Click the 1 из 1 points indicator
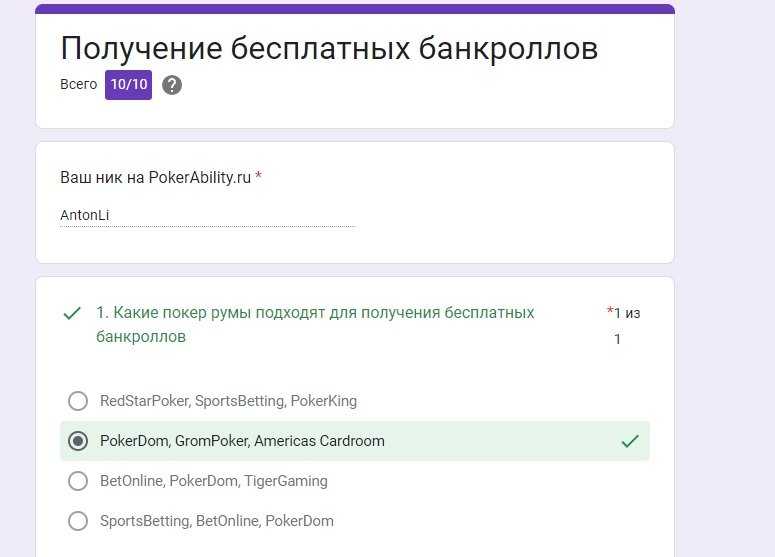Image resolution: width=775 pixels, height=557 pixels. 623,326
